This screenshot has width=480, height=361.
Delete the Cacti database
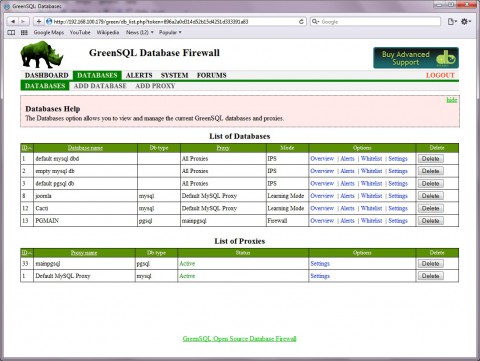[431, 208]
